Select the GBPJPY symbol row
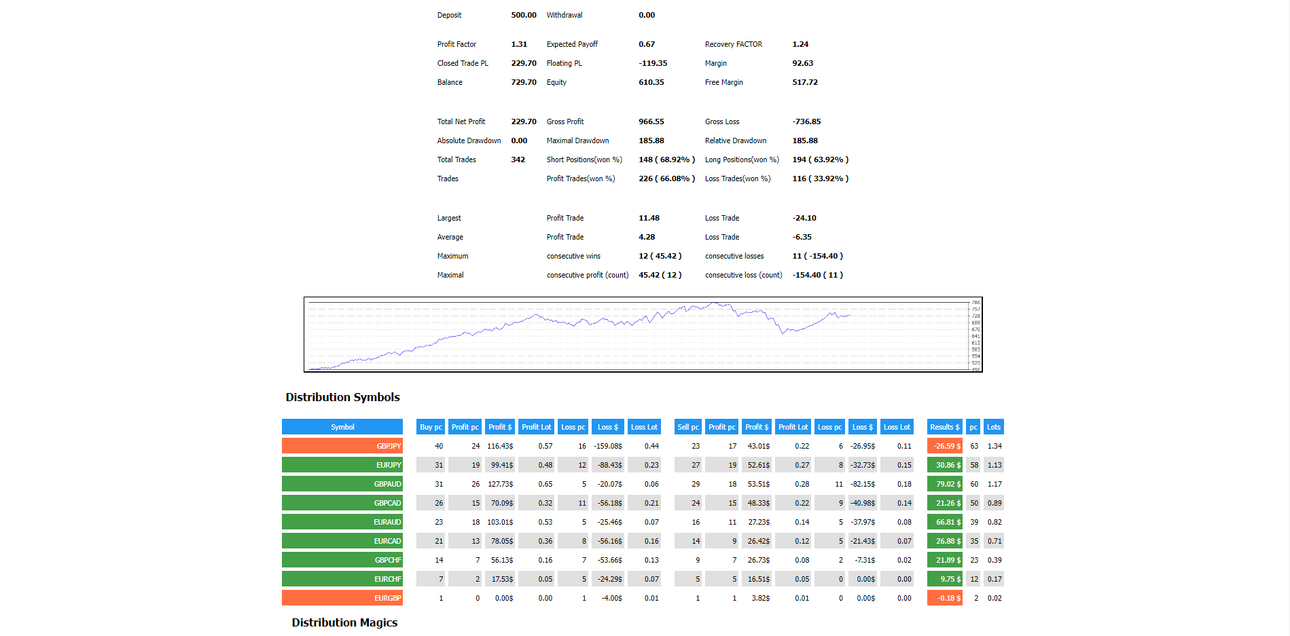The height and width of the screenshot is (636, 1290). coord(342,446)
